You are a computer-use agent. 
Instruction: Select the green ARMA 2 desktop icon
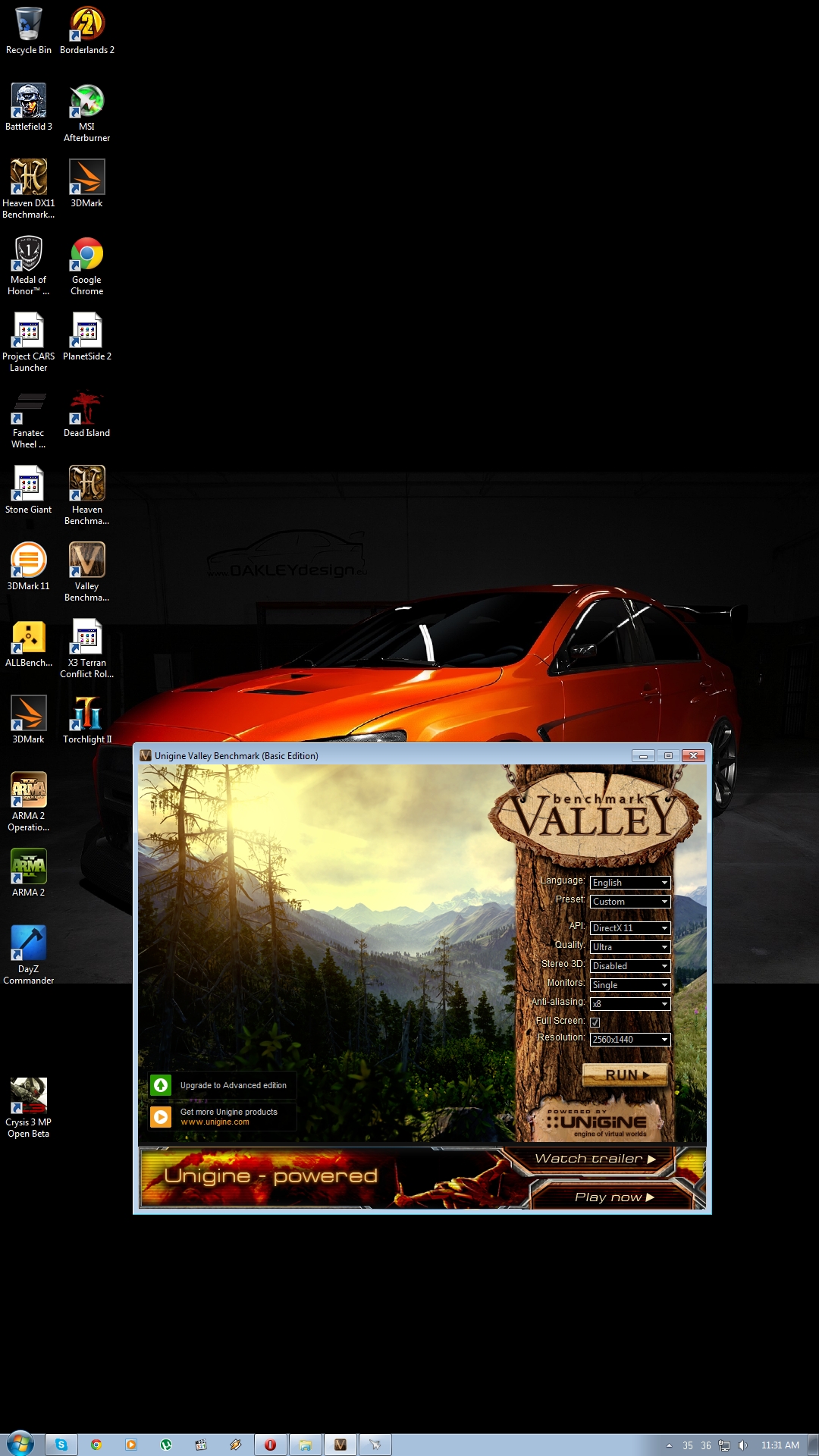29,874
